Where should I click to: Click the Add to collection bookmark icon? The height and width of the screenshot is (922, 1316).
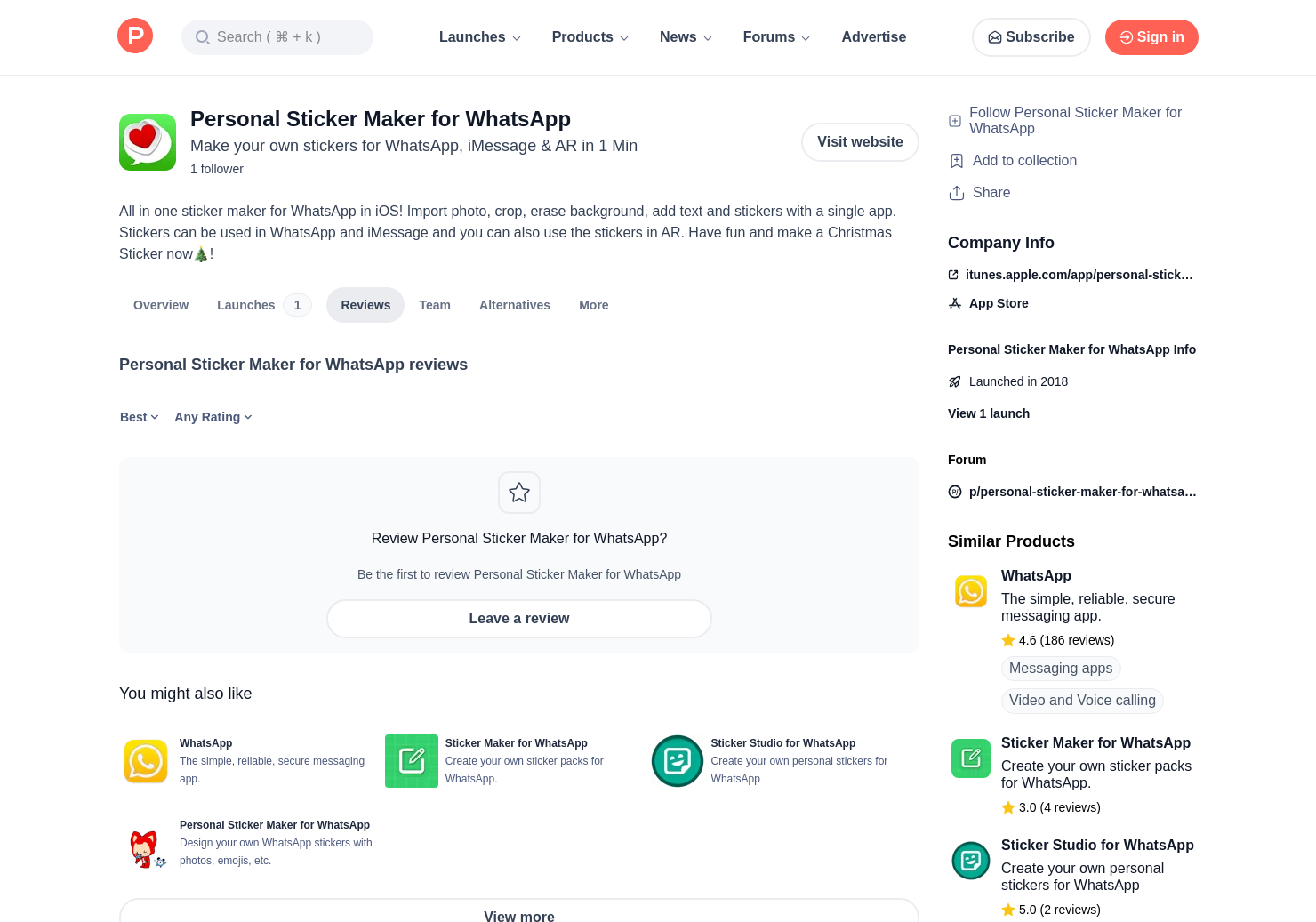point(957,161)
